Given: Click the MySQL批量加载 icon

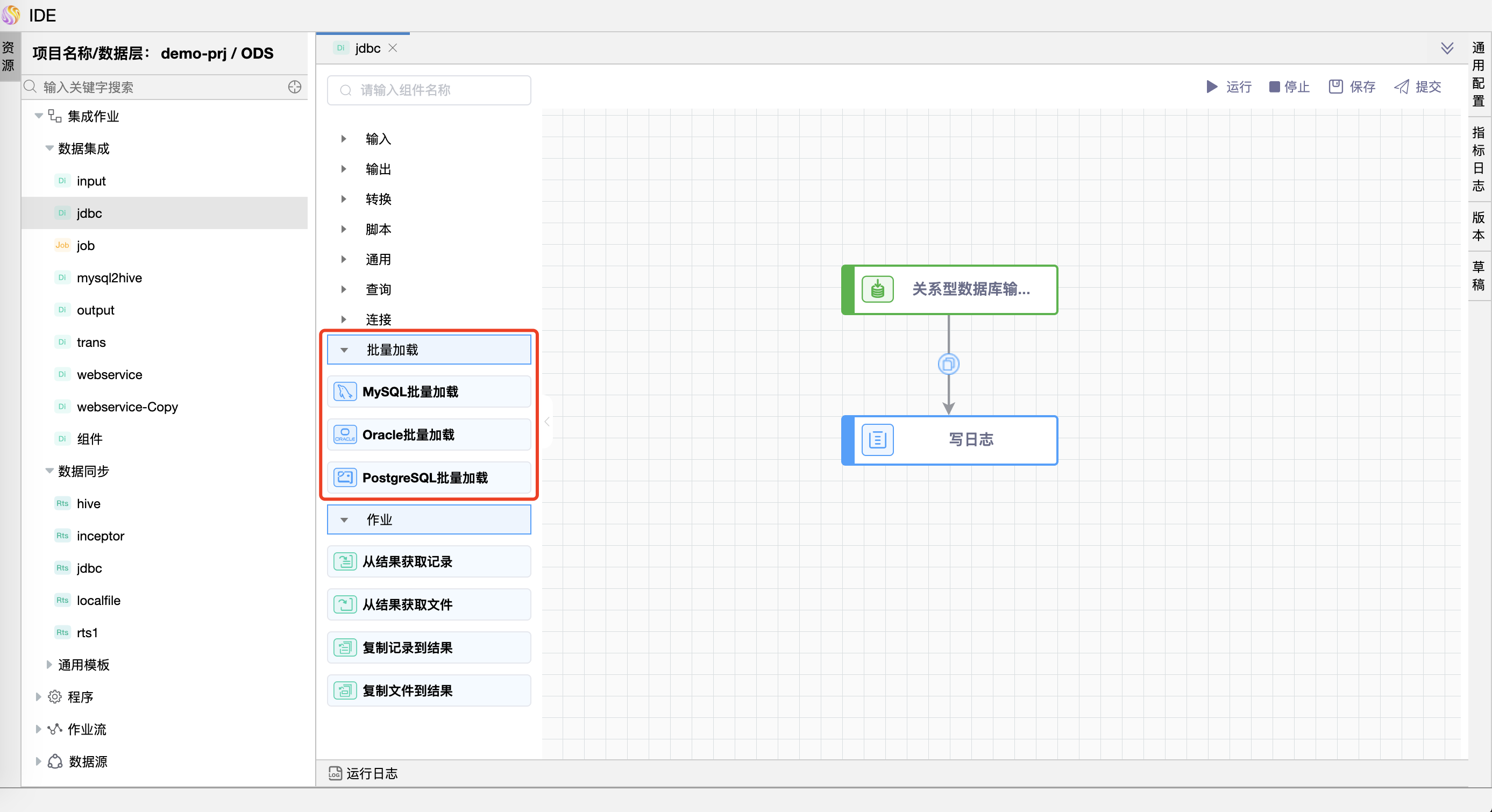Looking at the screenshot, I should point(345,392).
